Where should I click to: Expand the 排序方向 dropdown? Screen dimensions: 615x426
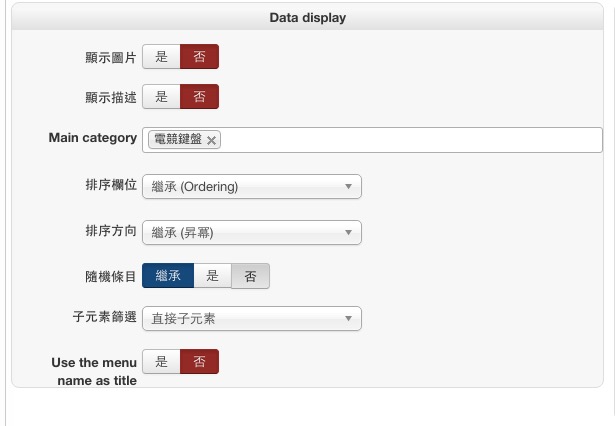tap(251, 233)
